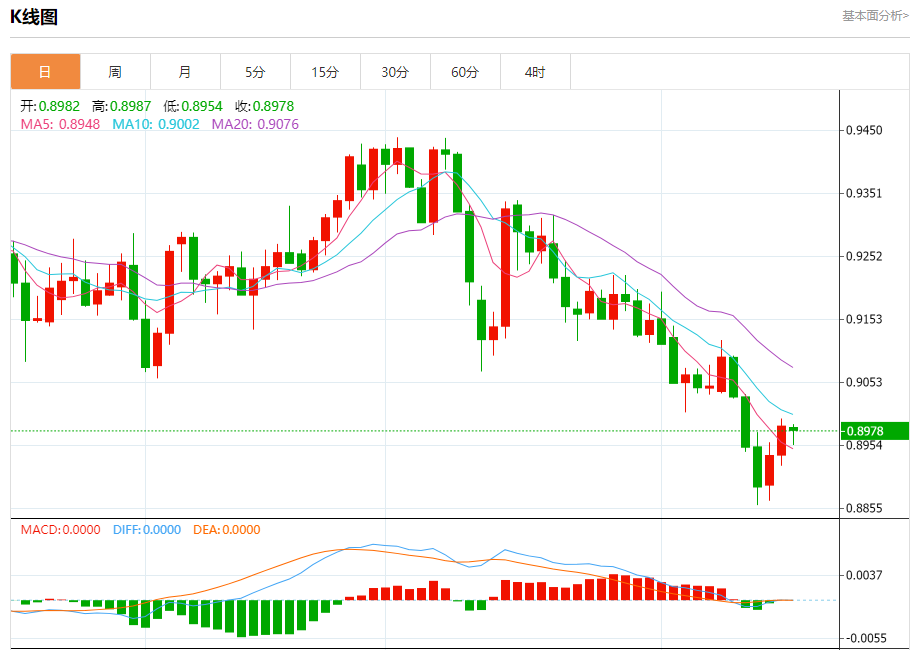Click the green 0.8978 current price tag
Viewport: 921px width, 650px height.
coord(875,431)
